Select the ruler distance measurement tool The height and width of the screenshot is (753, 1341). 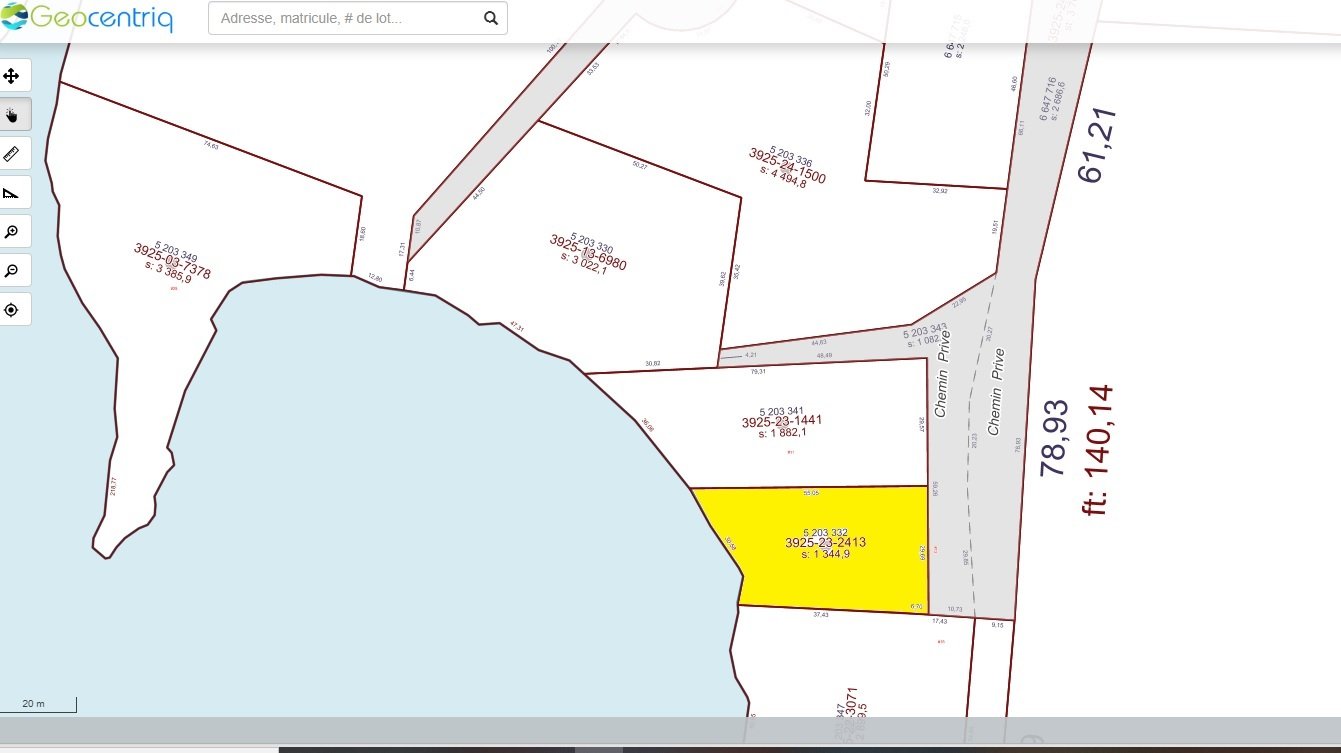tap(12, 153)
